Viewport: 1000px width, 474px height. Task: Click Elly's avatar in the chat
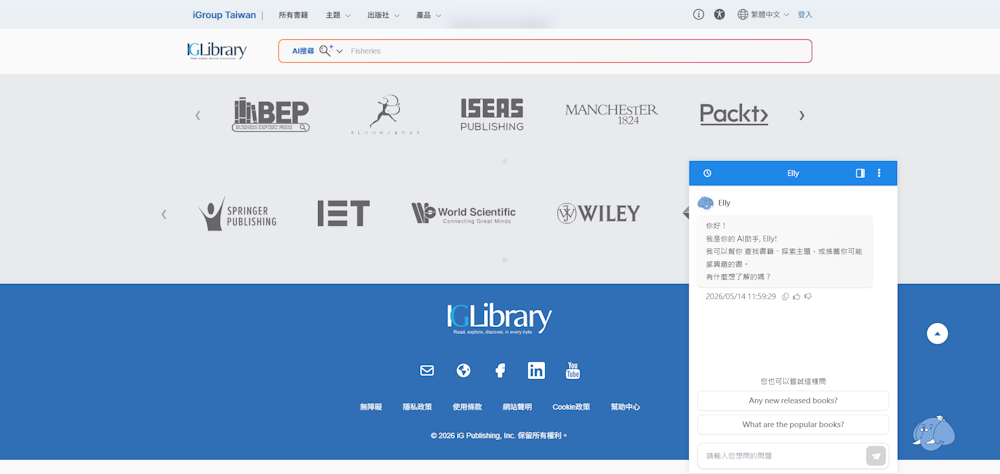705,203
